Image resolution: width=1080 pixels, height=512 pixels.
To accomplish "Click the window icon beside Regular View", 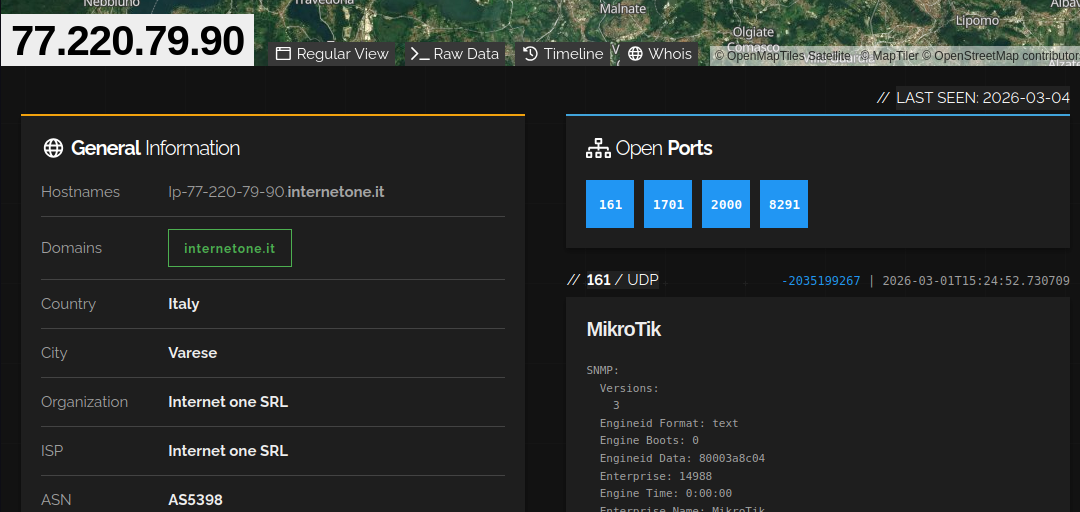I will [x=283, y=54].
